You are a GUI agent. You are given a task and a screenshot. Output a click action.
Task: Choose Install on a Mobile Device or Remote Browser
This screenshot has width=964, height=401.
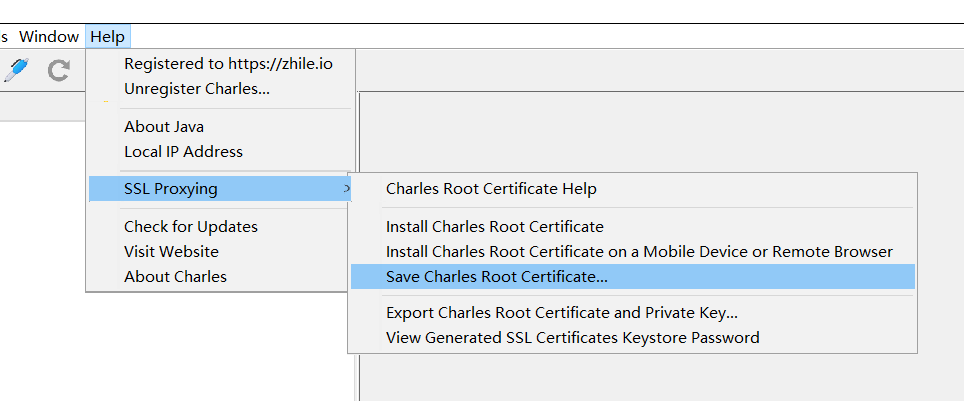[633, 252]
